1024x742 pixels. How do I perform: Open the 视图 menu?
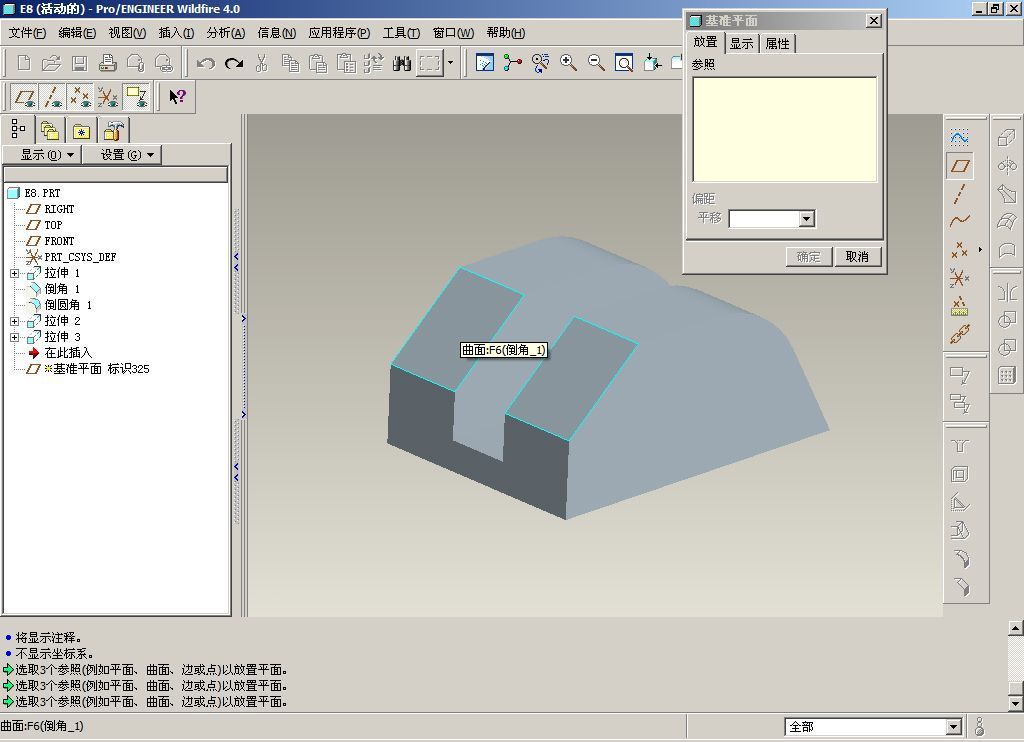click(127, 33)
